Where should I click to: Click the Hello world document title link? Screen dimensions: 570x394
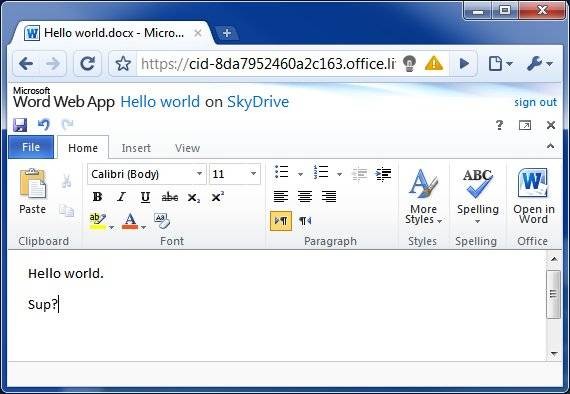click(160, 102)
